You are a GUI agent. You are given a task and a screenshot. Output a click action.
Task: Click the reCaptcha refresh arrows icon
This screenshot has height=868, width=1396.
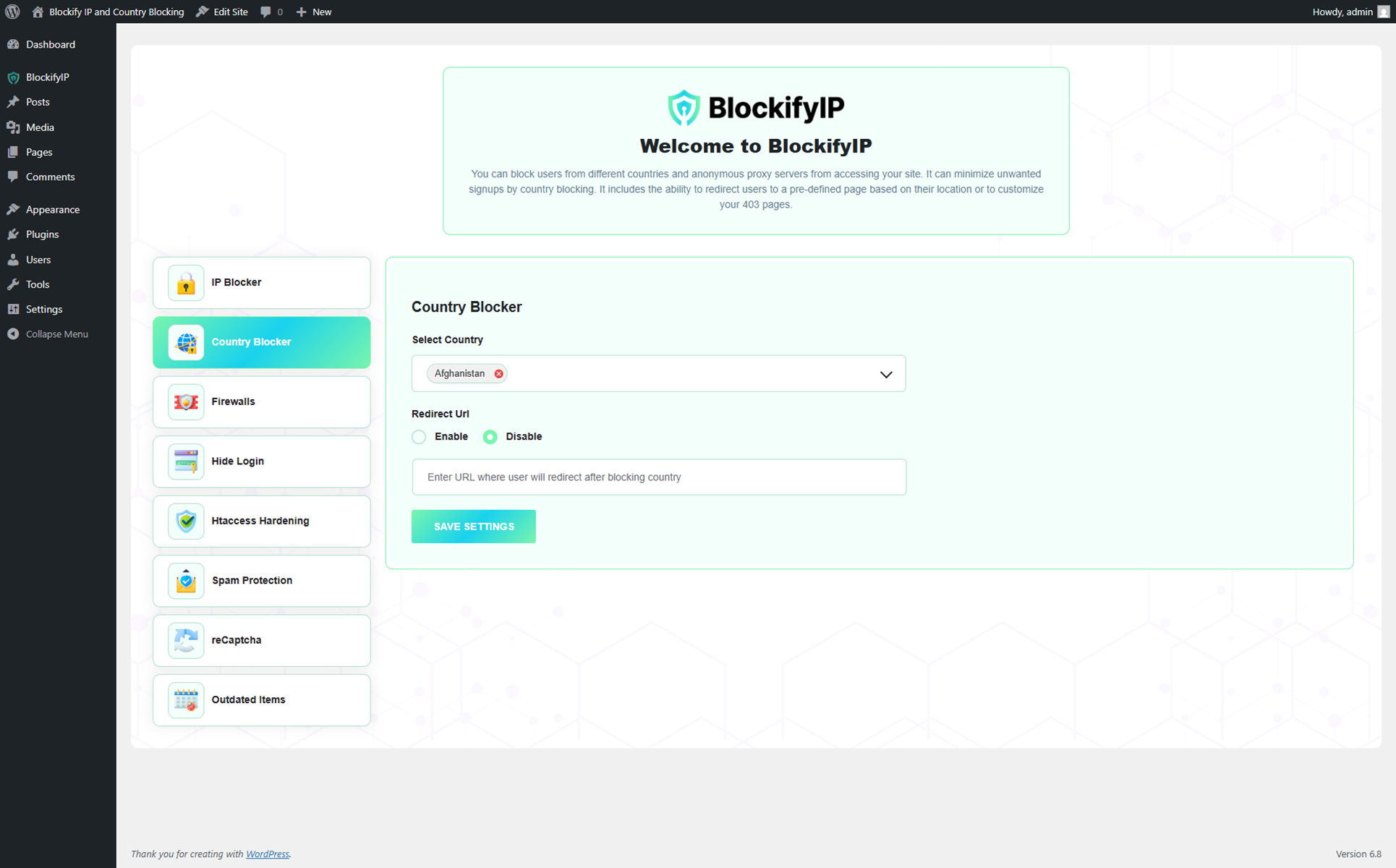click(186, 640)
